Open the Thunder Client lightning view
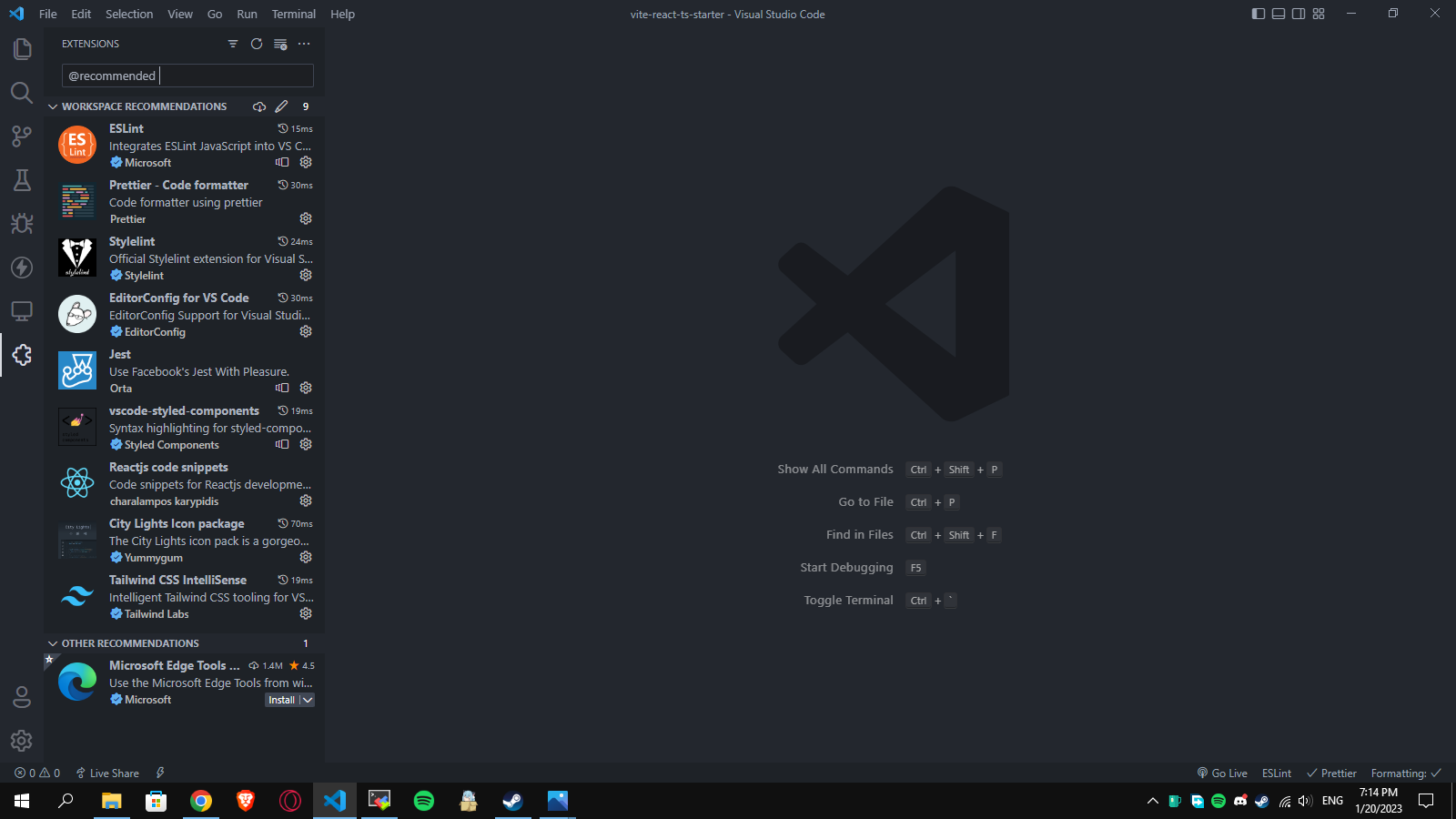This screenshot has height=819, width=1456. [x=22, y=268]
